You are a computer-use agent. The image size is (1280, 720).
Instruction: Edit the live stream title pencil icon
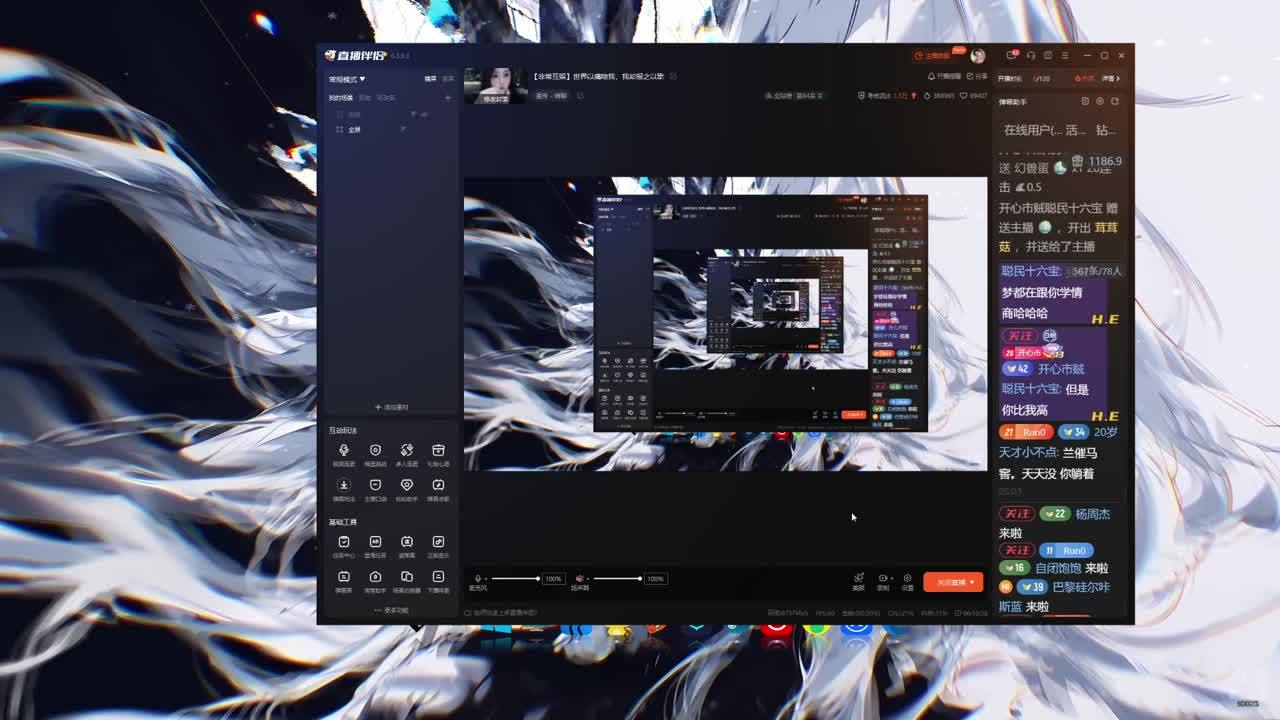(673, 76)
